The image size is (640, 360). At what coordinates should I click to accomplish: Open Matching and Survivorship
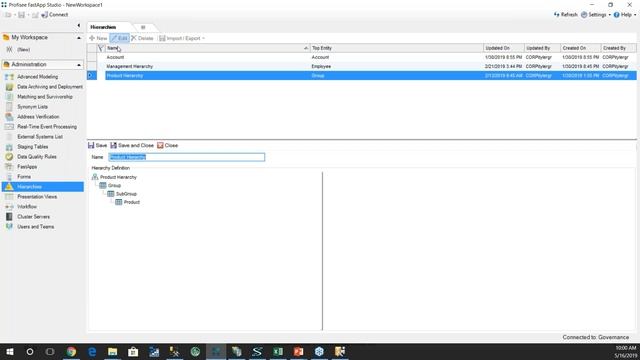[x=44, y=97]
